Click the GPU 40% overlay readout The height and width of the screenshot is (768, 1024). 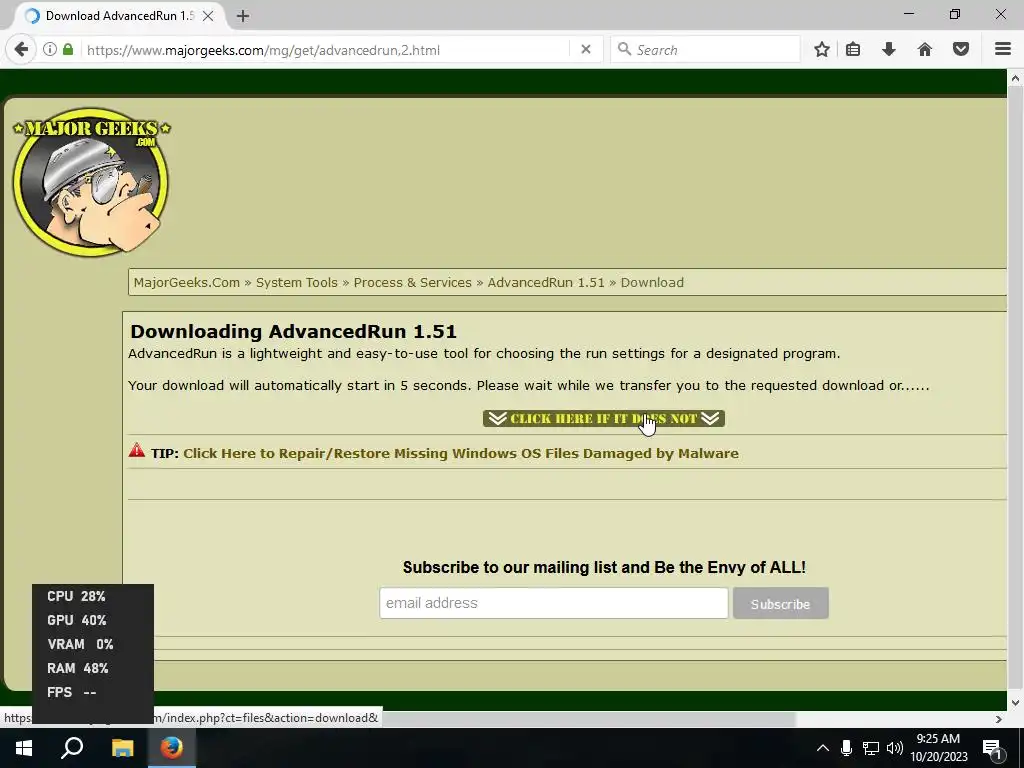click(x=76, y=620)
